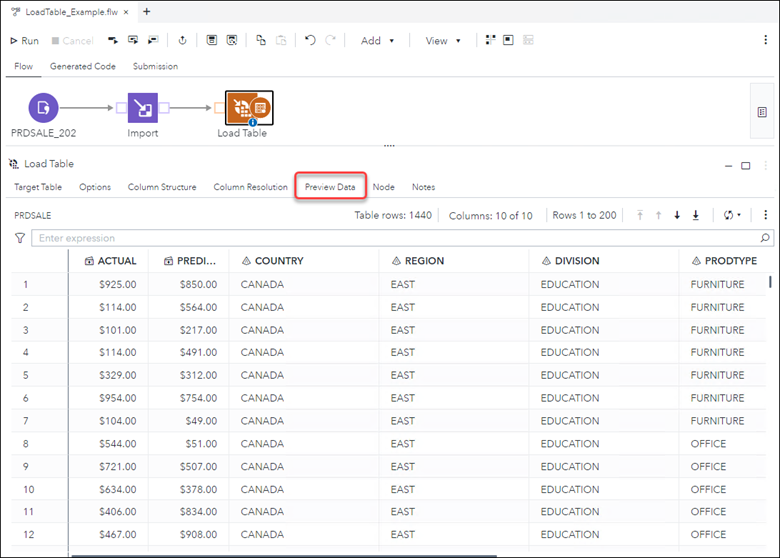Switch to the Submission tab
780x558 pixels.
tap(155, 66)
